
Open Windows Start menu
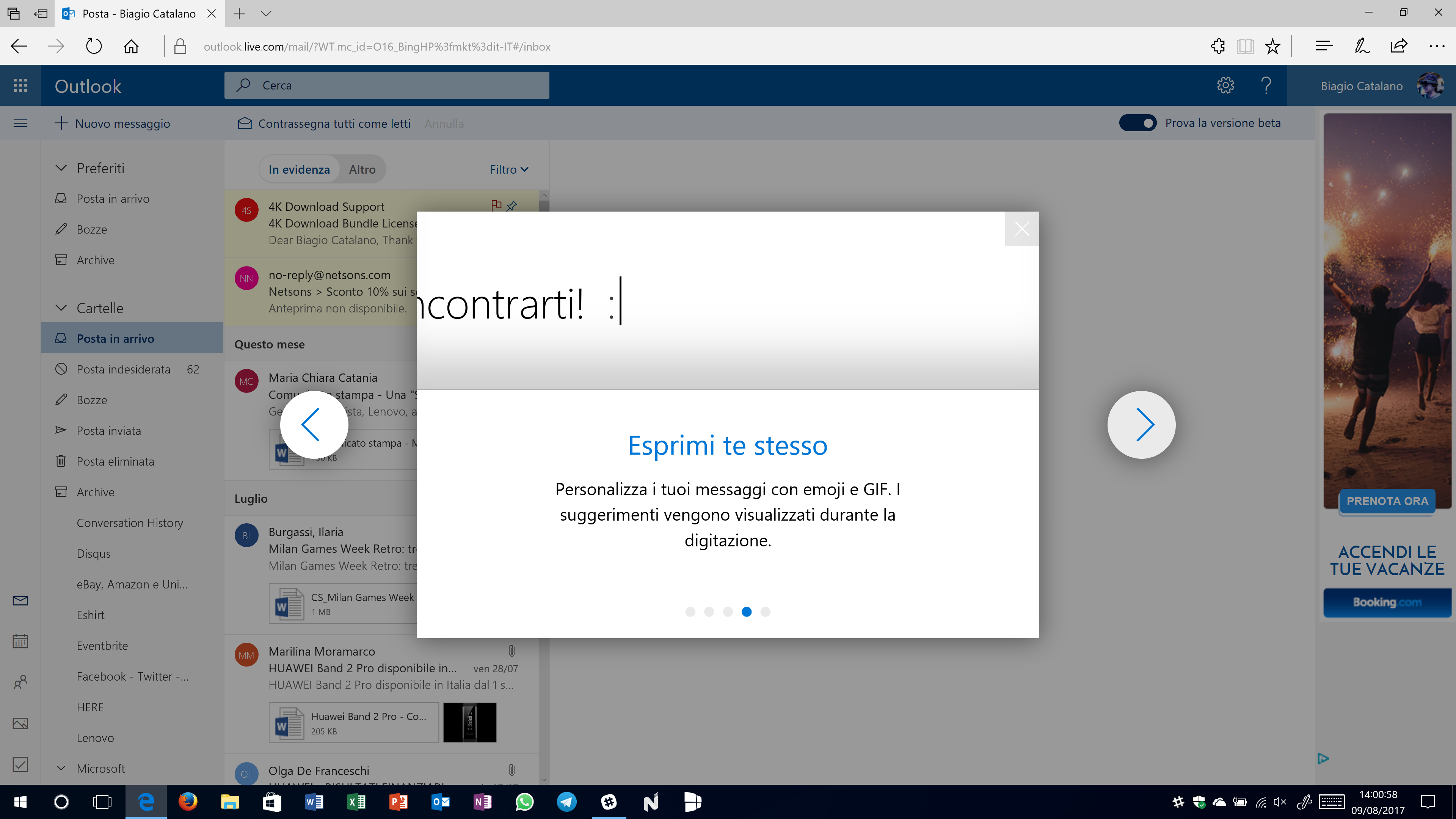20,802
